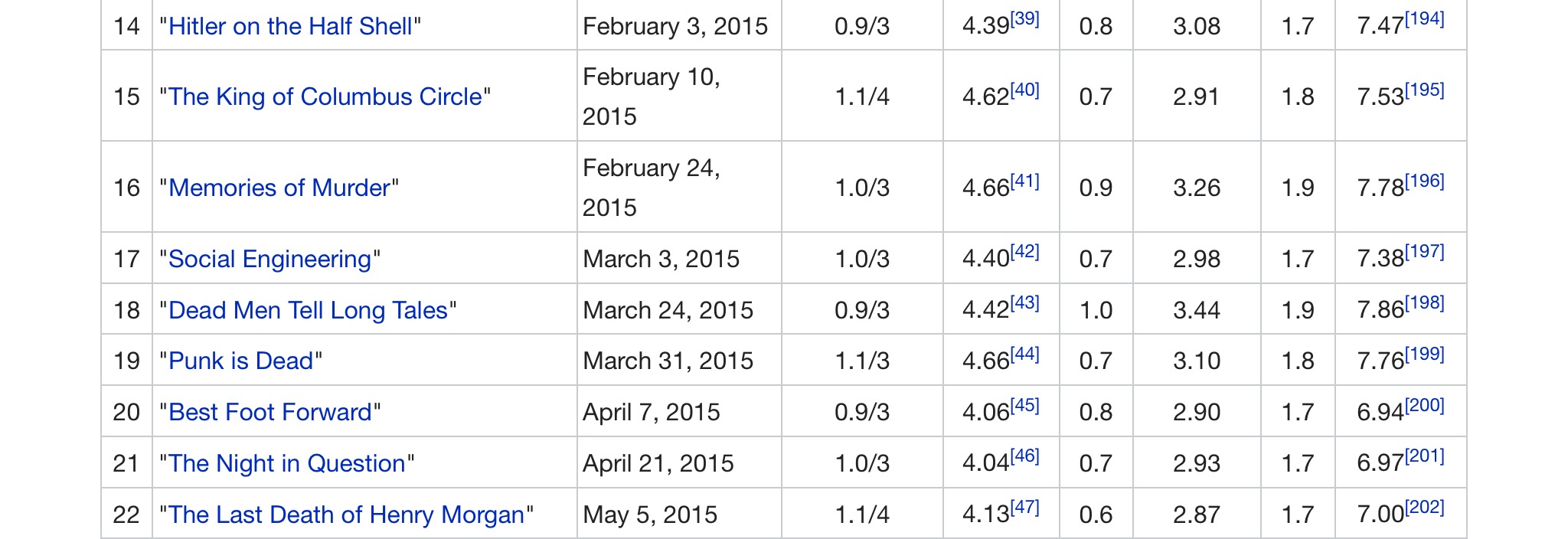Open "The King of Columbus Circle" link
Screen dimensions: 1568x539
click(325, 97)
